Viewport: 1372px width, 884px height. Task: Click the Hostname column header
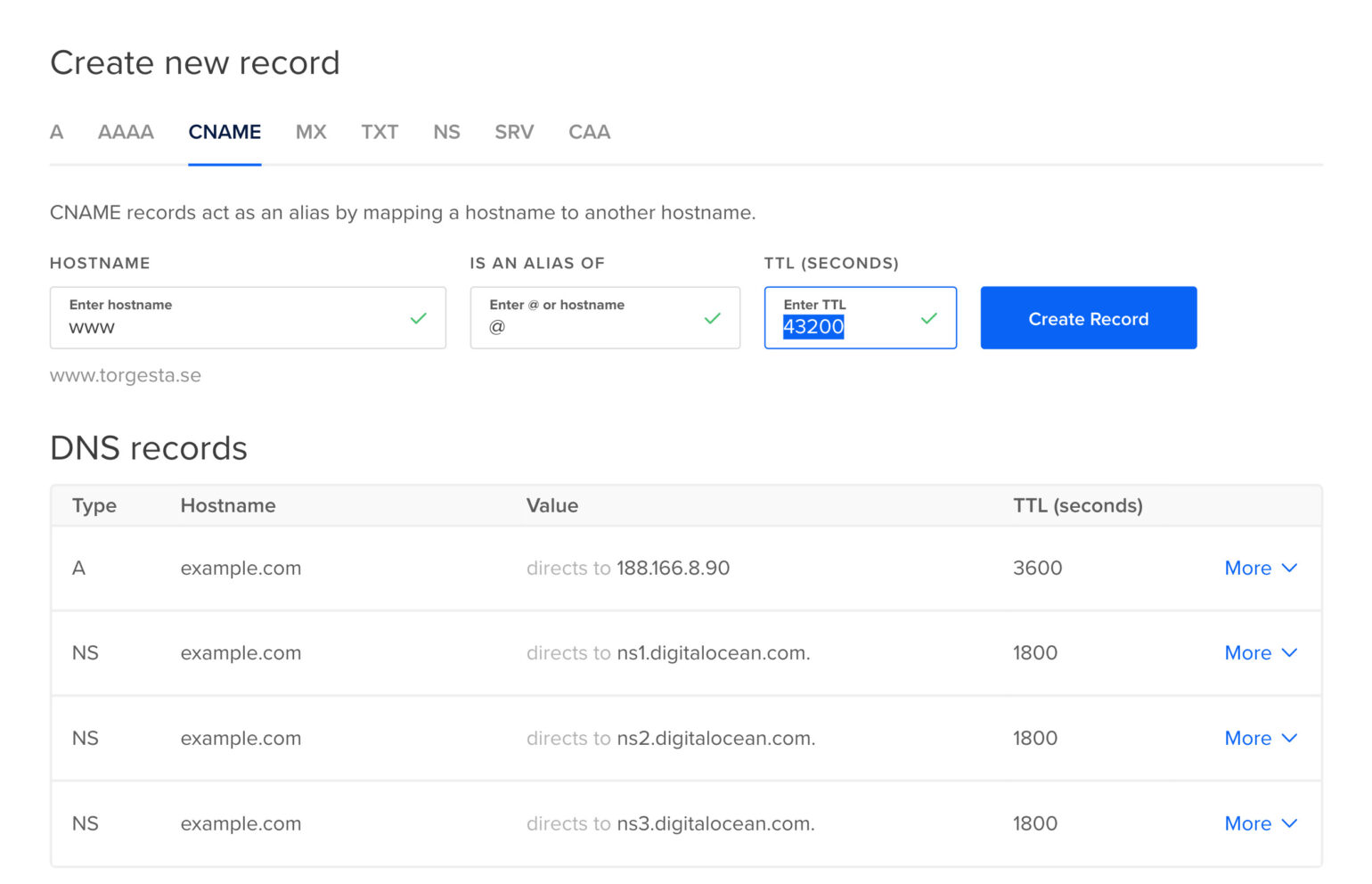click(x=228, y=505)
